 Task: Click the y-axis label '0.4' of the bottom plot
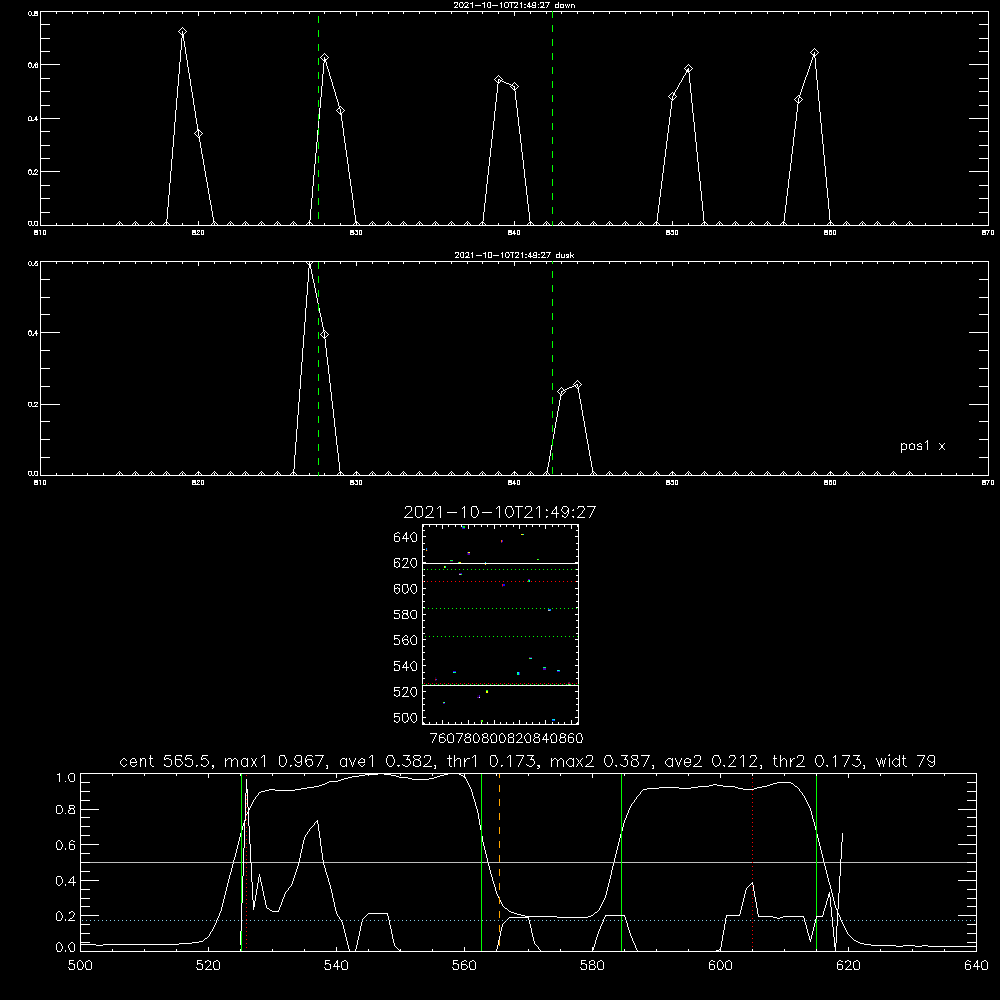tap(66, 881)
